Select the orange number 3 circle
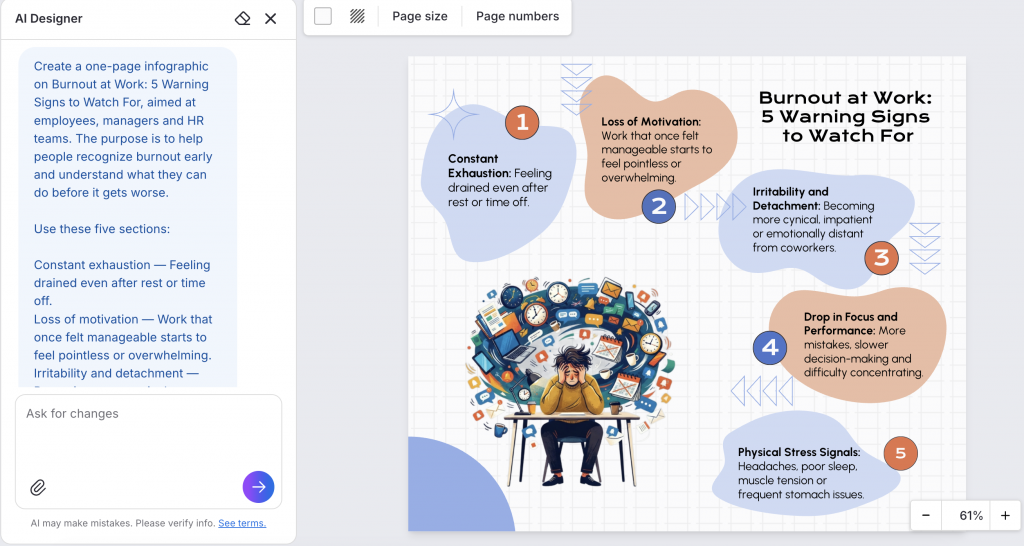This screenshot has width=1024, height=546. [x=882, y=258]
